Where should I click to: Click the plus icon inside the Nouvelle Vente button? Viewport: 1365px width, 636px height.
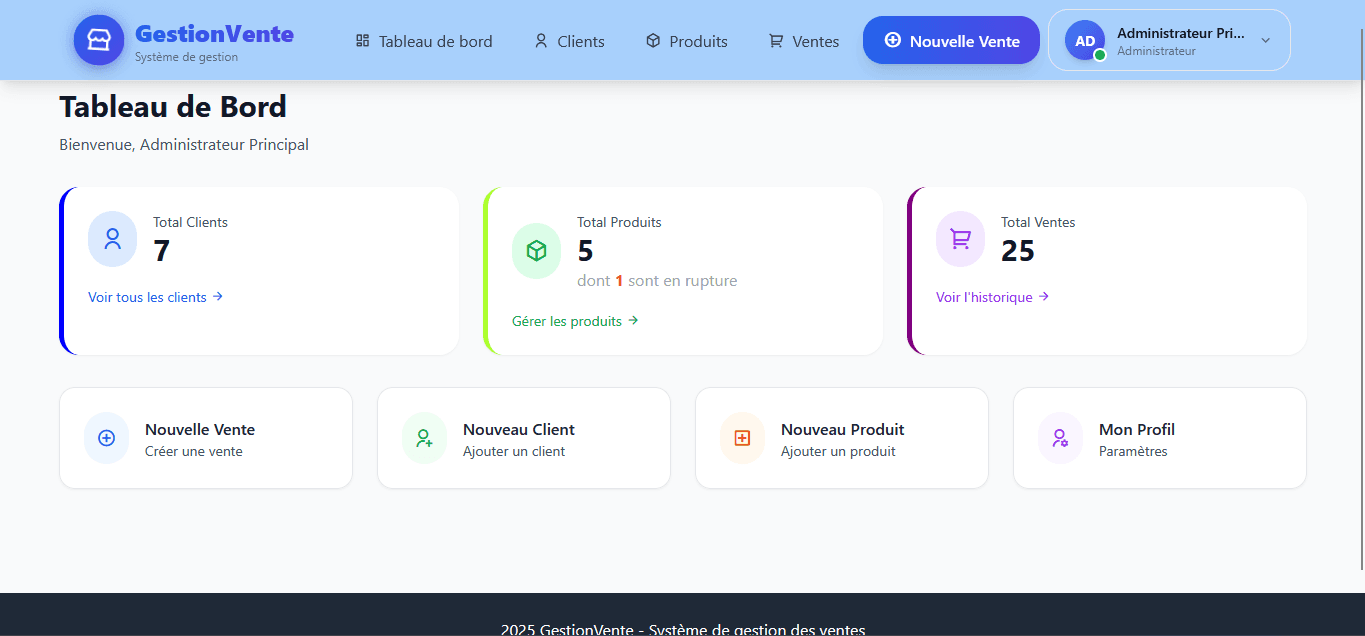pyautogui.click(x=893, y=40)
